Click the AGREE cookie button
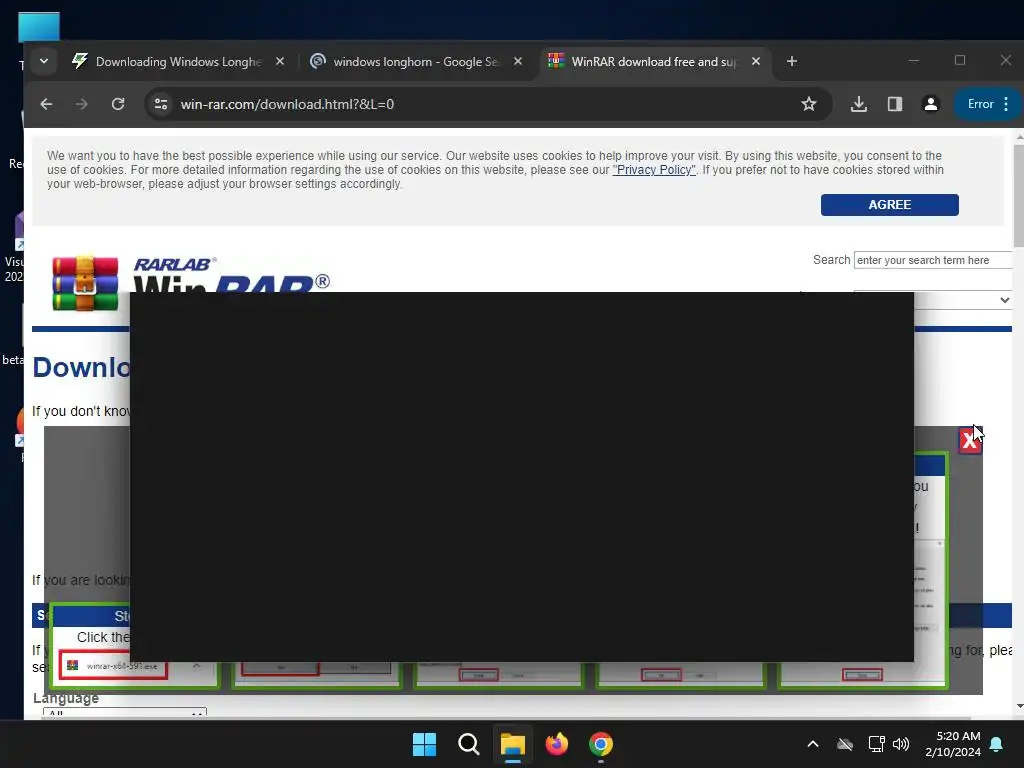Screen dimensions: 1024x768 889,204
